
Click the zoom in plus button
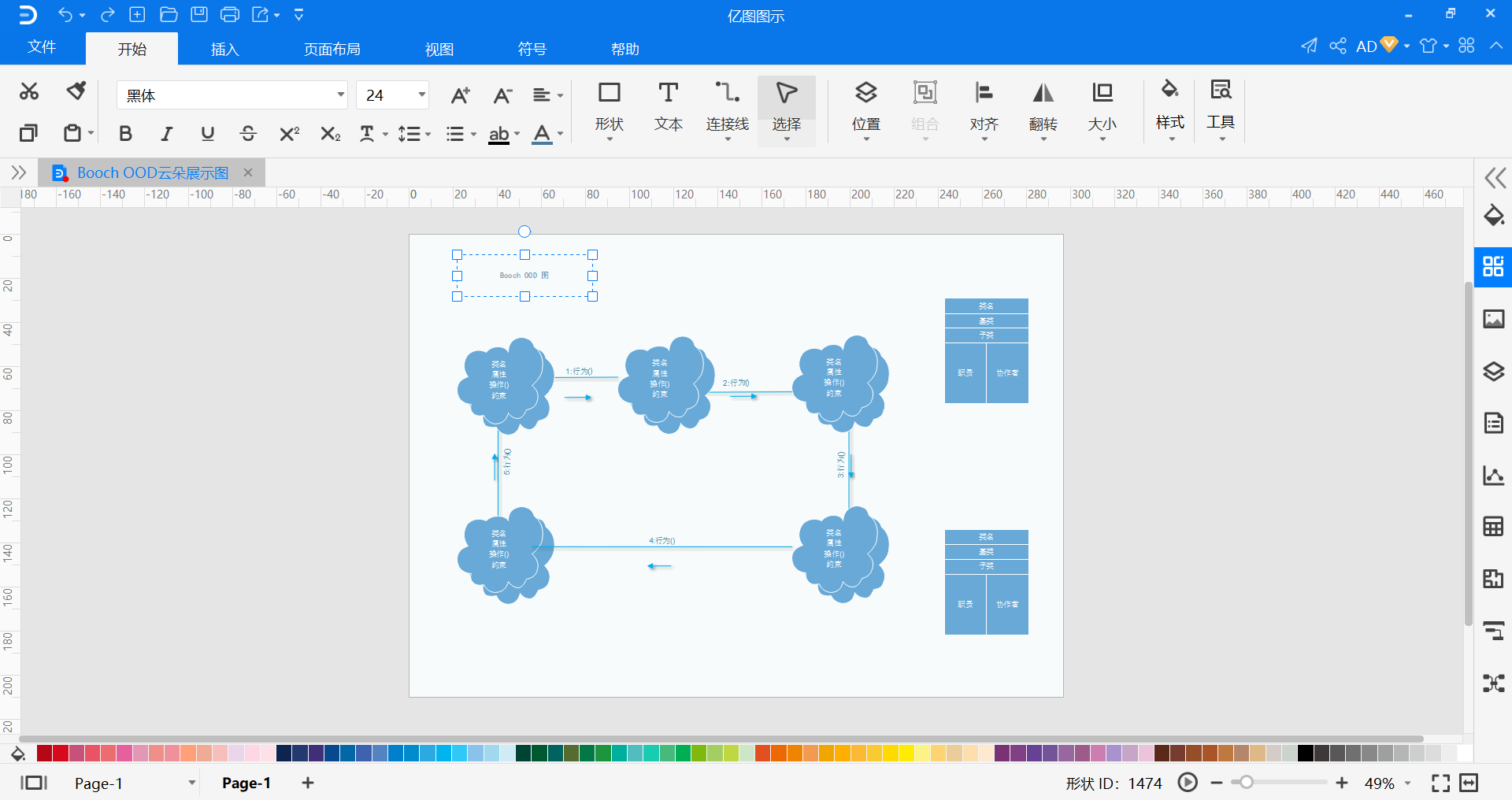(1342, 783)
